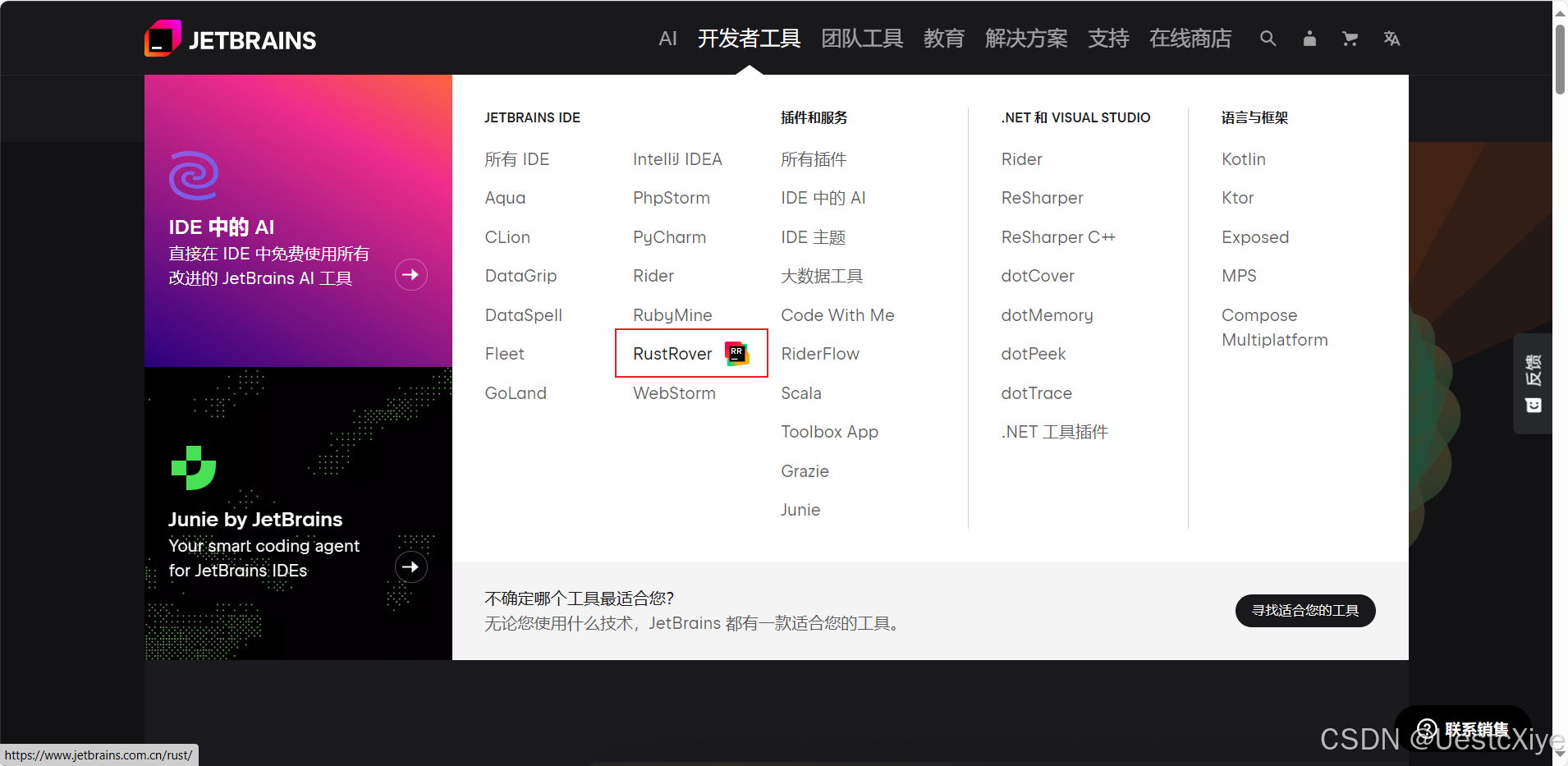Click the AI assistant swirl icon

pos(194,176)
